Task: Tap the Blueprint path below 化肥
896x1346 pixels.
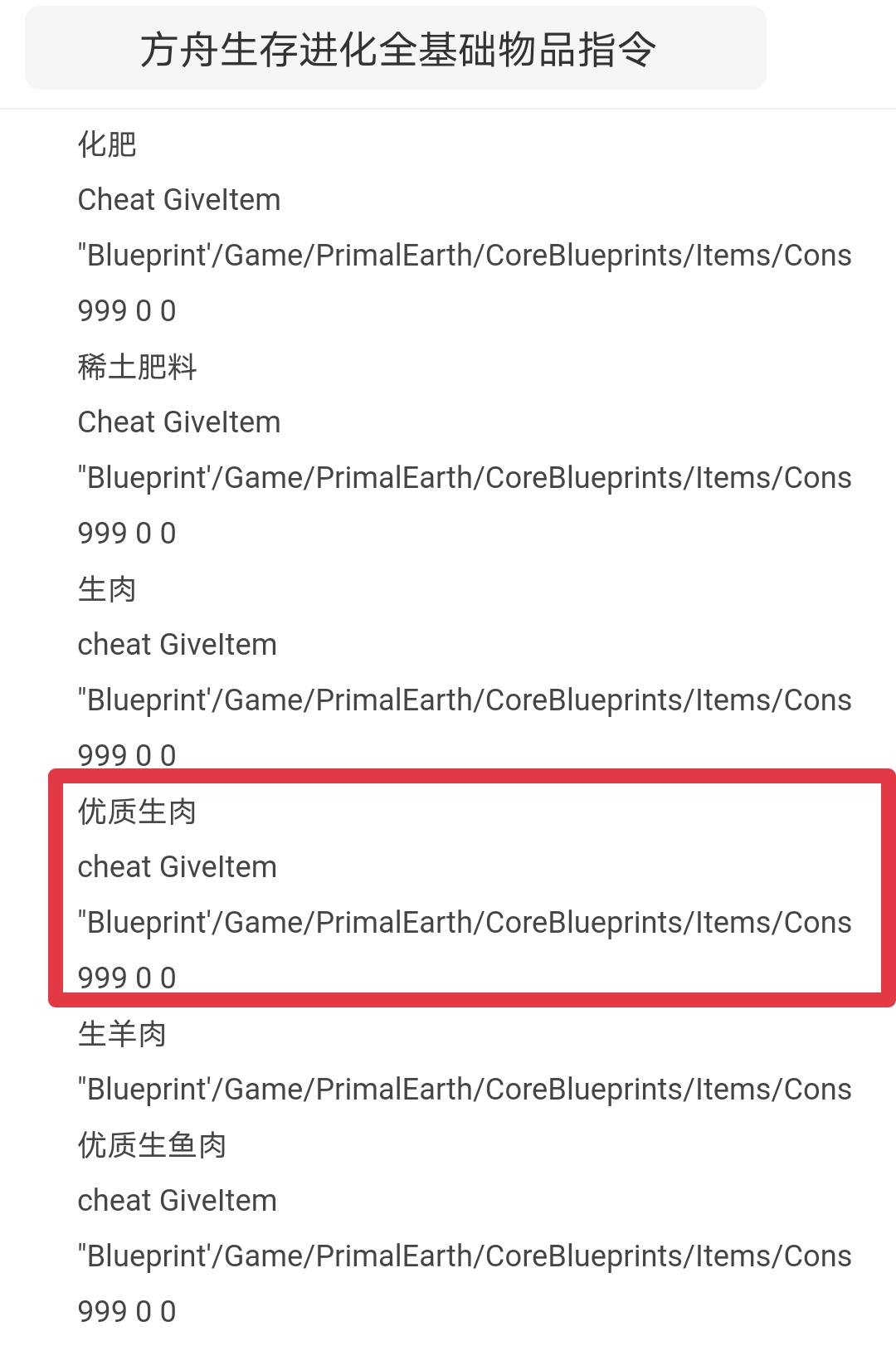Action: 465,256
